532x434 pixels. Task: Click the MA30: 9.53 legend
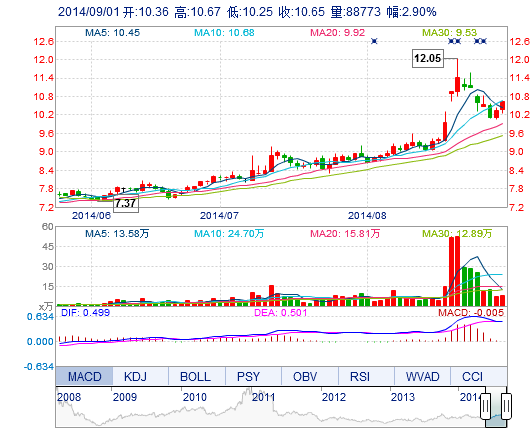click(x=450, y=33)
